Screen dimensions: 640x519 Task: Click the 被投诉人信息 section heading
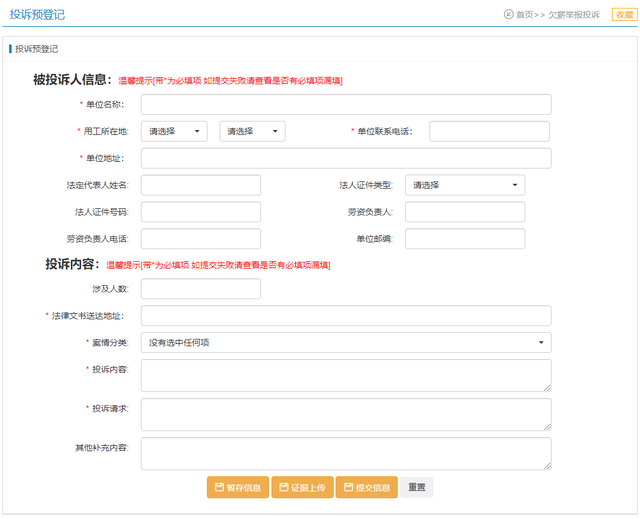point(72,80)
